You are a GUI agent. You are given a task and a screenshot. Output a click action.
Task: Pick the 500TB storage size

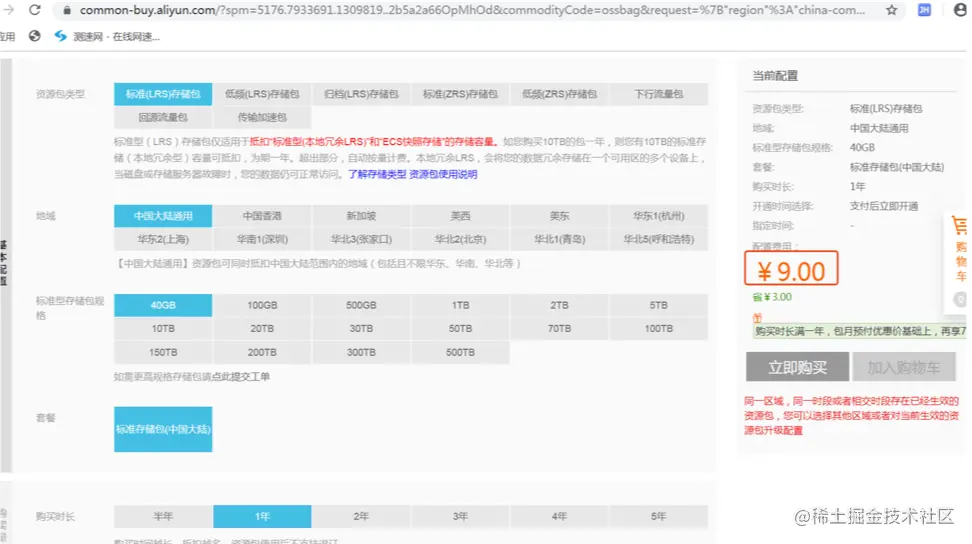461,353
